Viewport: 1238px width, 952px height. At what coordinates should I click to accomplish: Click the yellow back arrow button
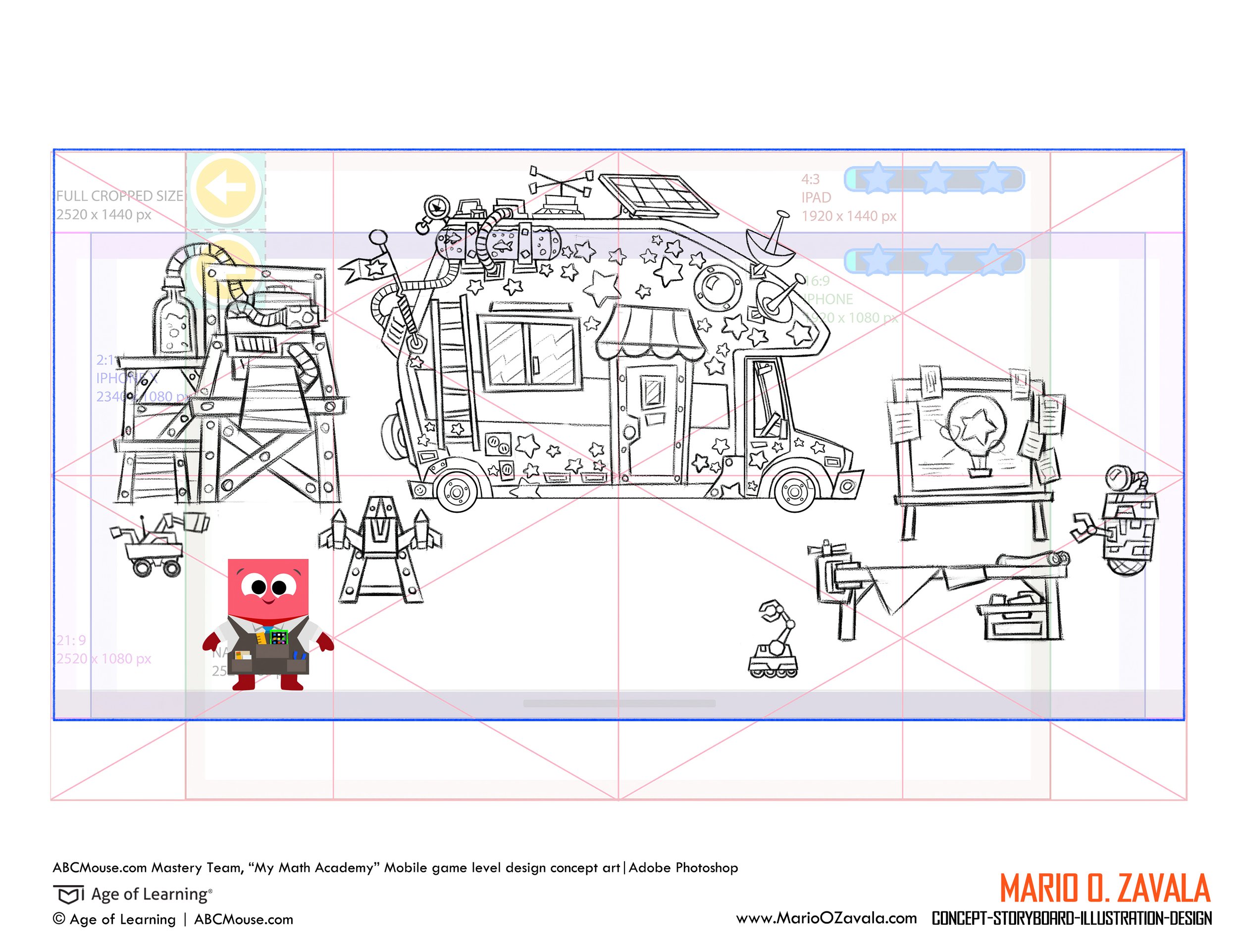click(226, 188)
